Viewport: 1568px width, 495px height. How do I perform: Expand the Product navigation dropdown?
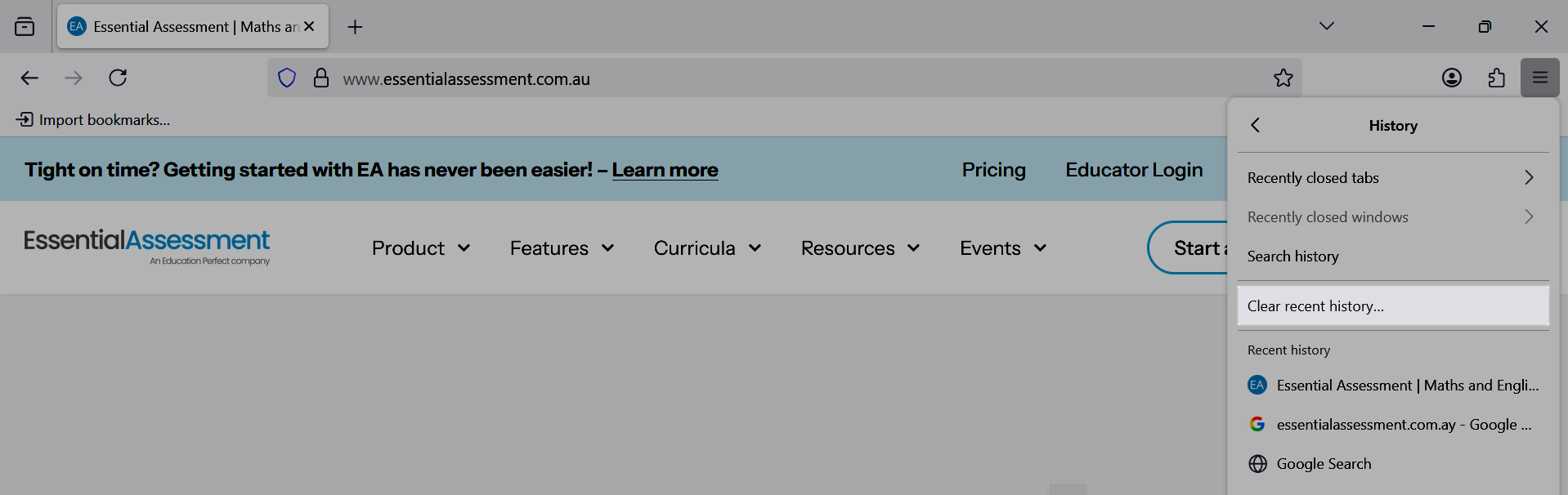pyautogui.click(x=421, y=248)
